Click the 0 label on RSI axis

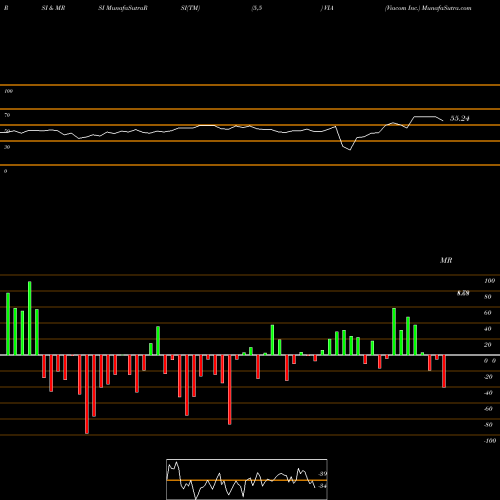pyautogui.click(x=5, y=171)
